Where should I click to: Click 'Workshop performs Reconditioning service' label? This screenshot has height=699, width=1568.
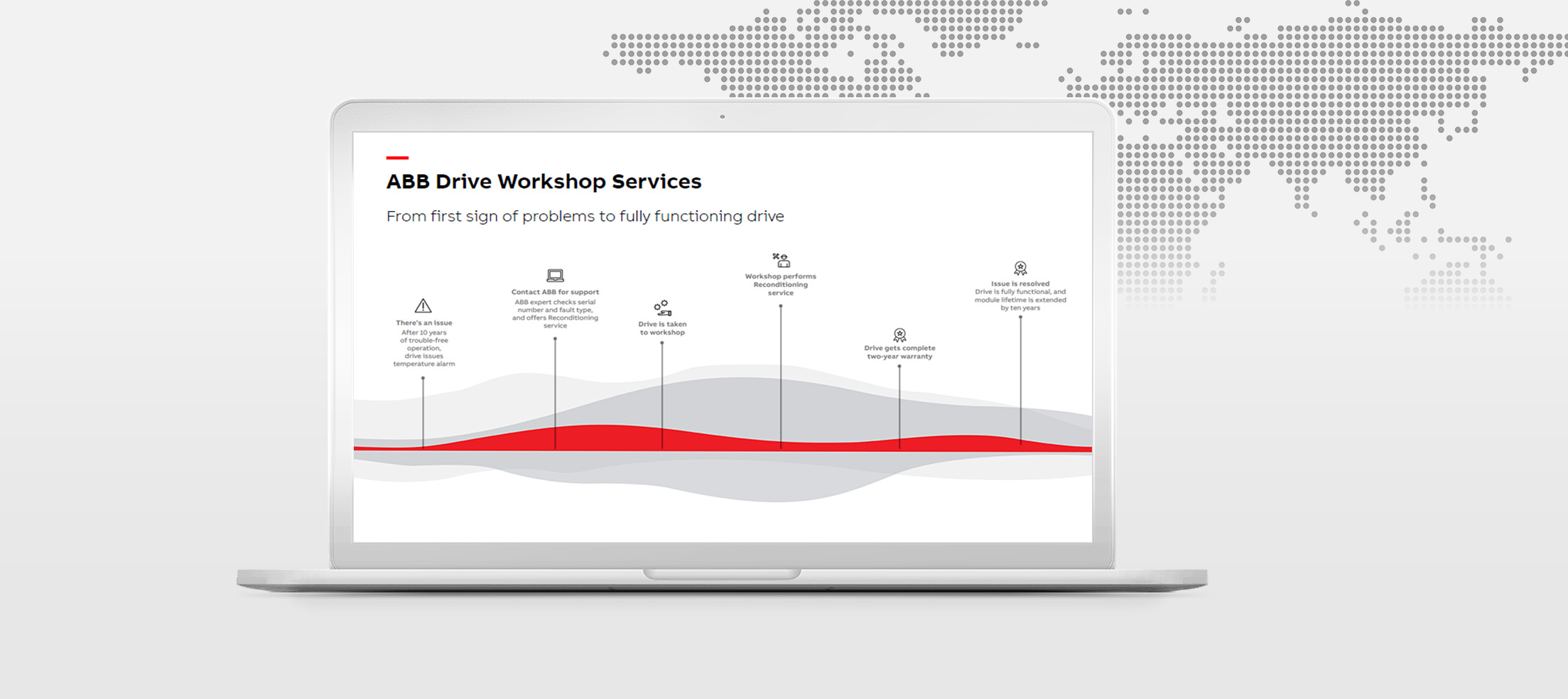(781, 285)
